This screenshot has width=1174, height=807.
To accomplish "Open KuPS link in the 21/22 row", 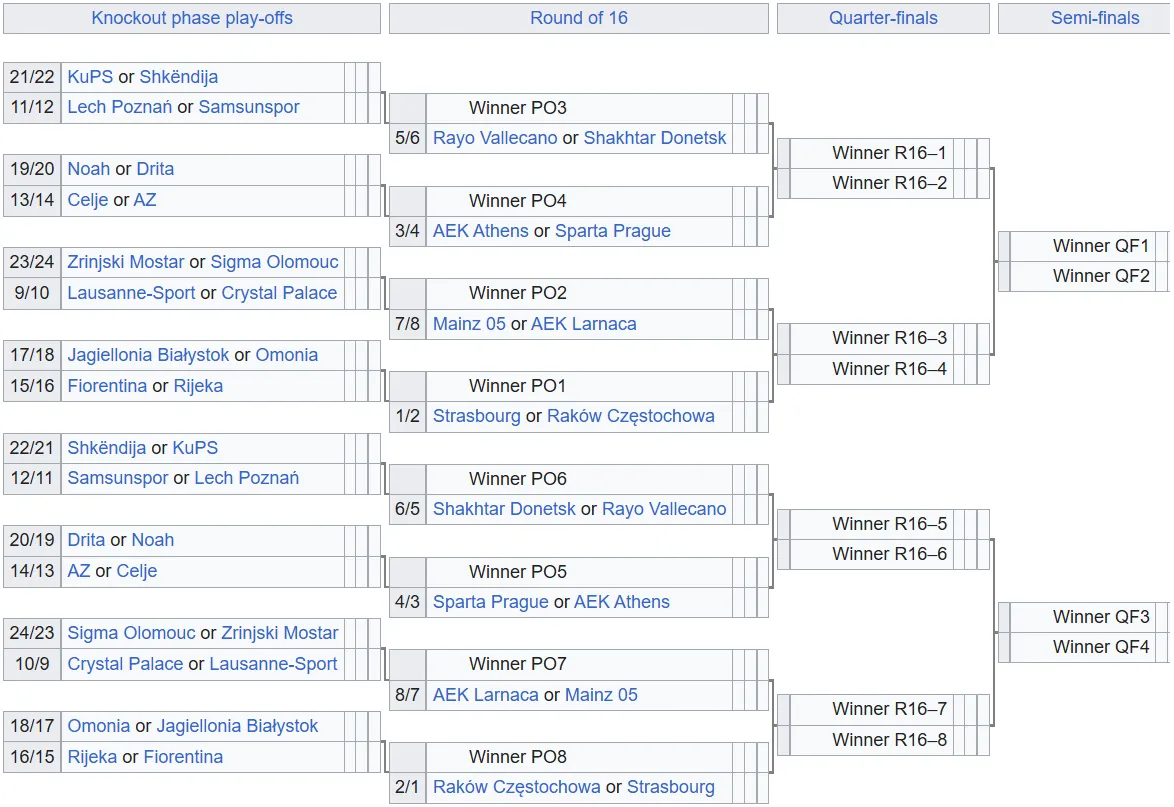I will pos(90,77).
